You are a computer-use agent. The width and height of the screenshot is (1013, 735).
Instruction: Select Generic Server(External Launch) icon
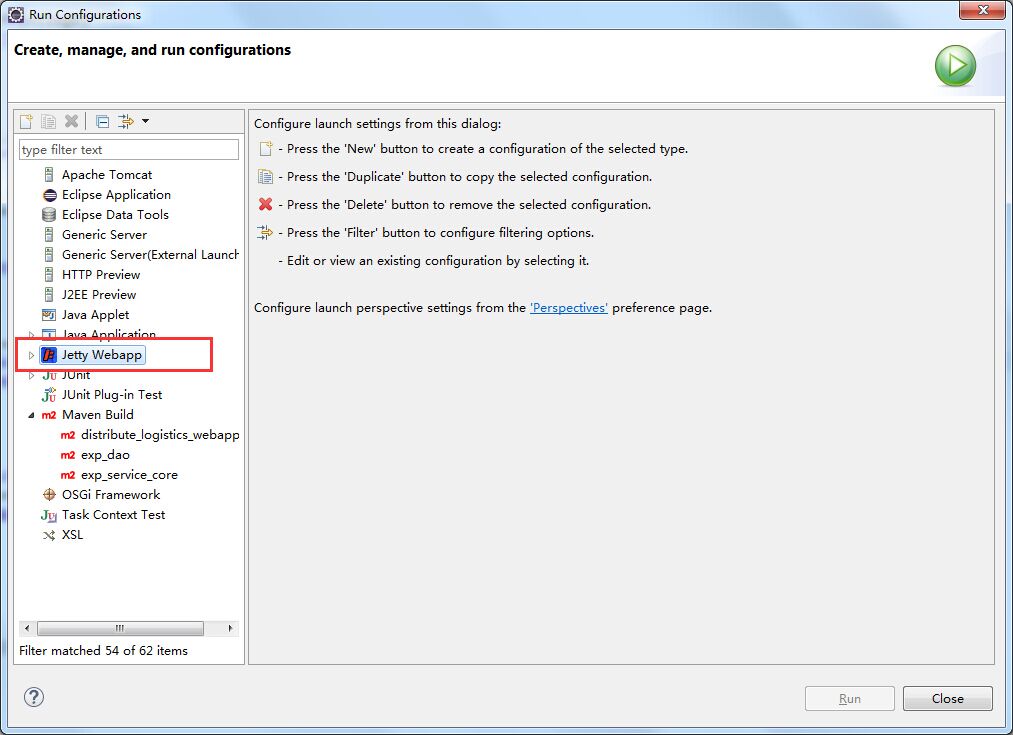tap(49, 254)
